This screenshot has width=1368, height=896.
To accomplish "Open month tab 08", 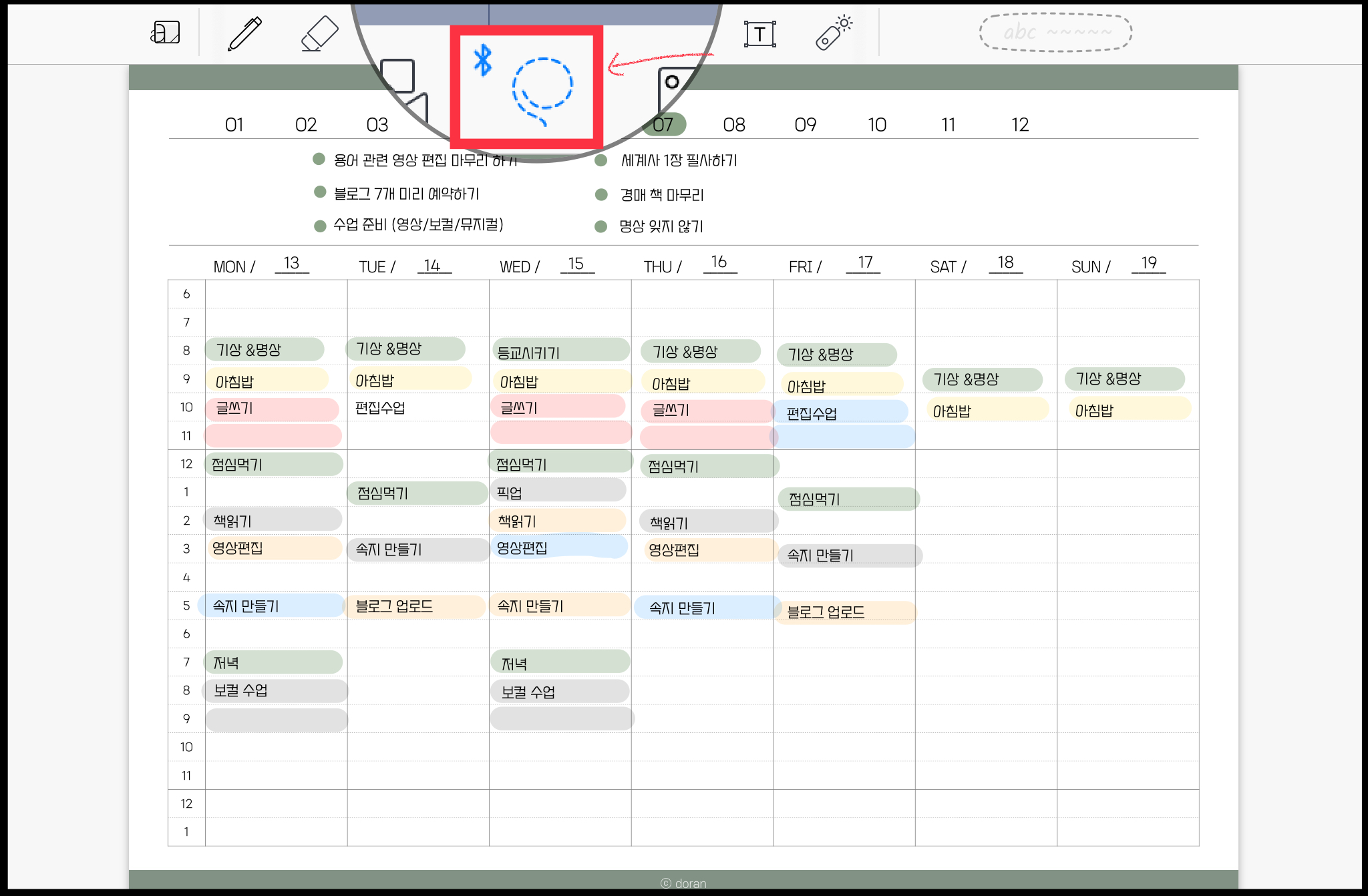I will [734, 125].
